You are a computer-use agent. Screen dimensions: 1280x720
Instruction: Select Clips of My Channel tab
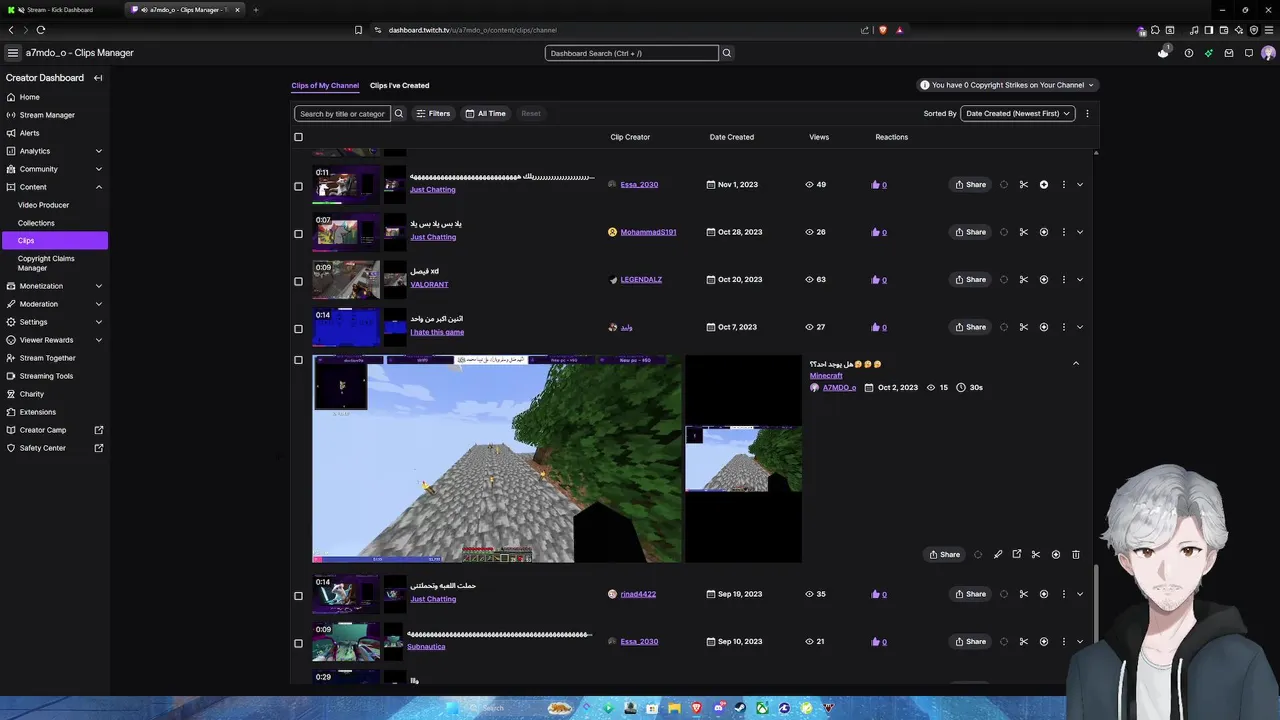click(325, 85)
